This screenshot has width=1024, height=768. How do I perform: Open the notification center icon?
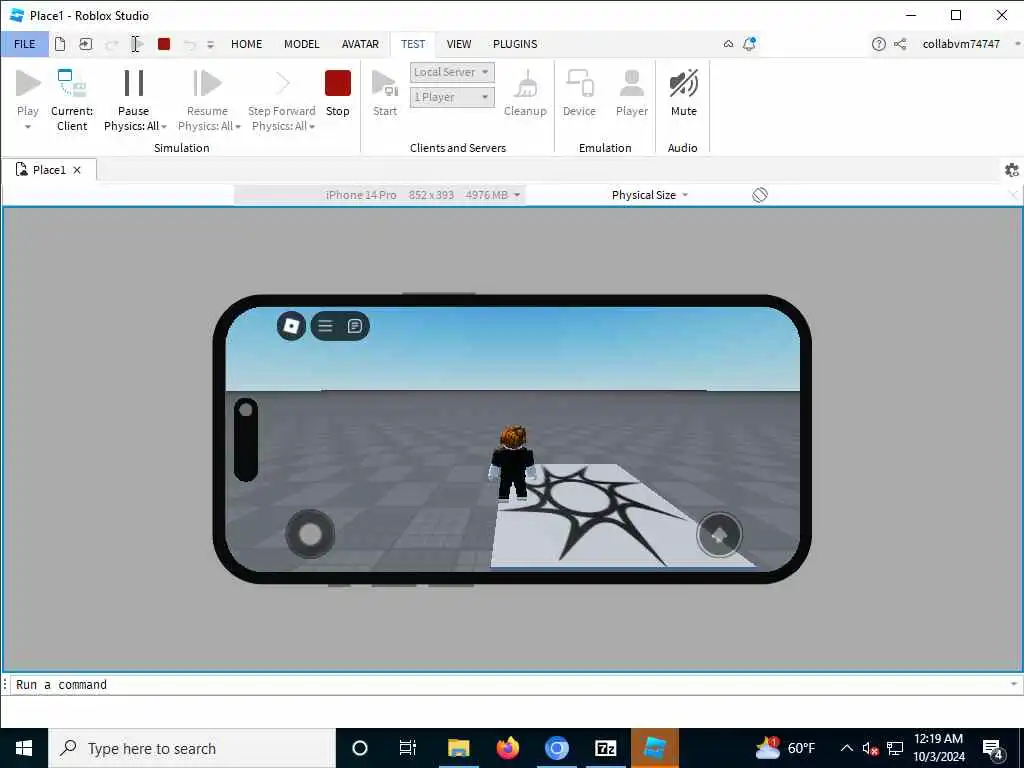(993, 748)
